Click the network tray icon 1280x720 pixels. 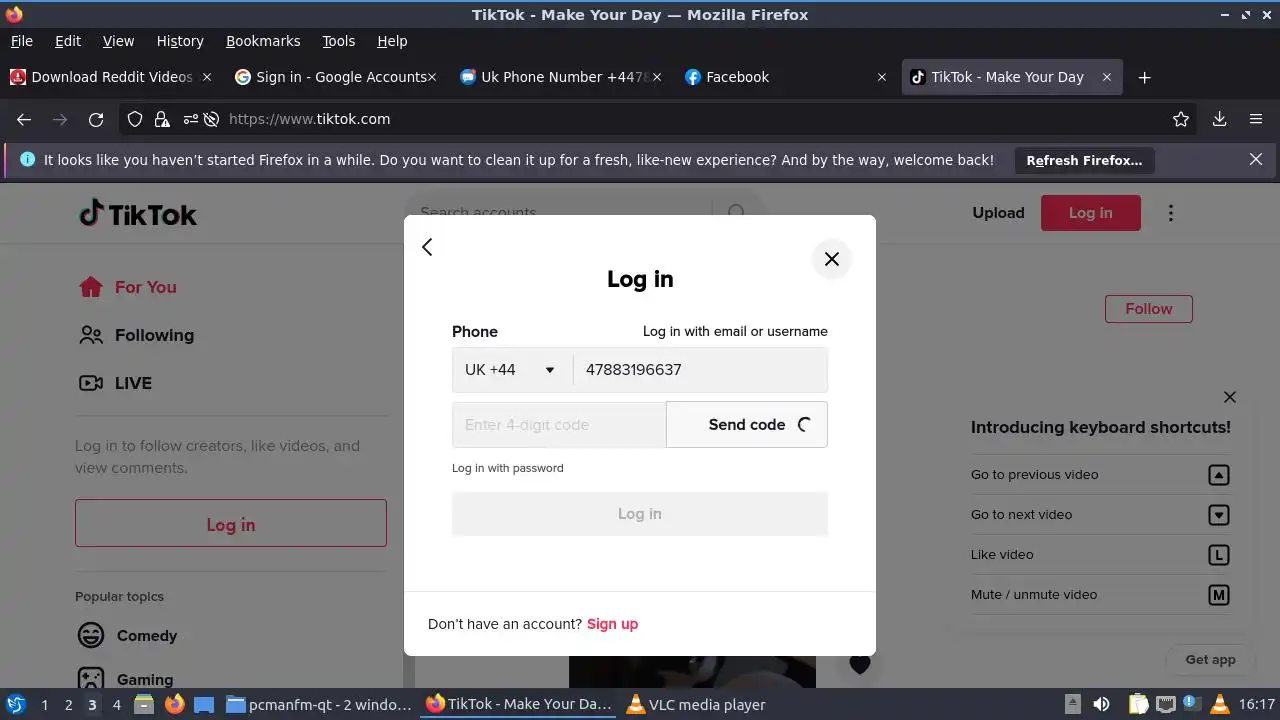click(1166, 704)
